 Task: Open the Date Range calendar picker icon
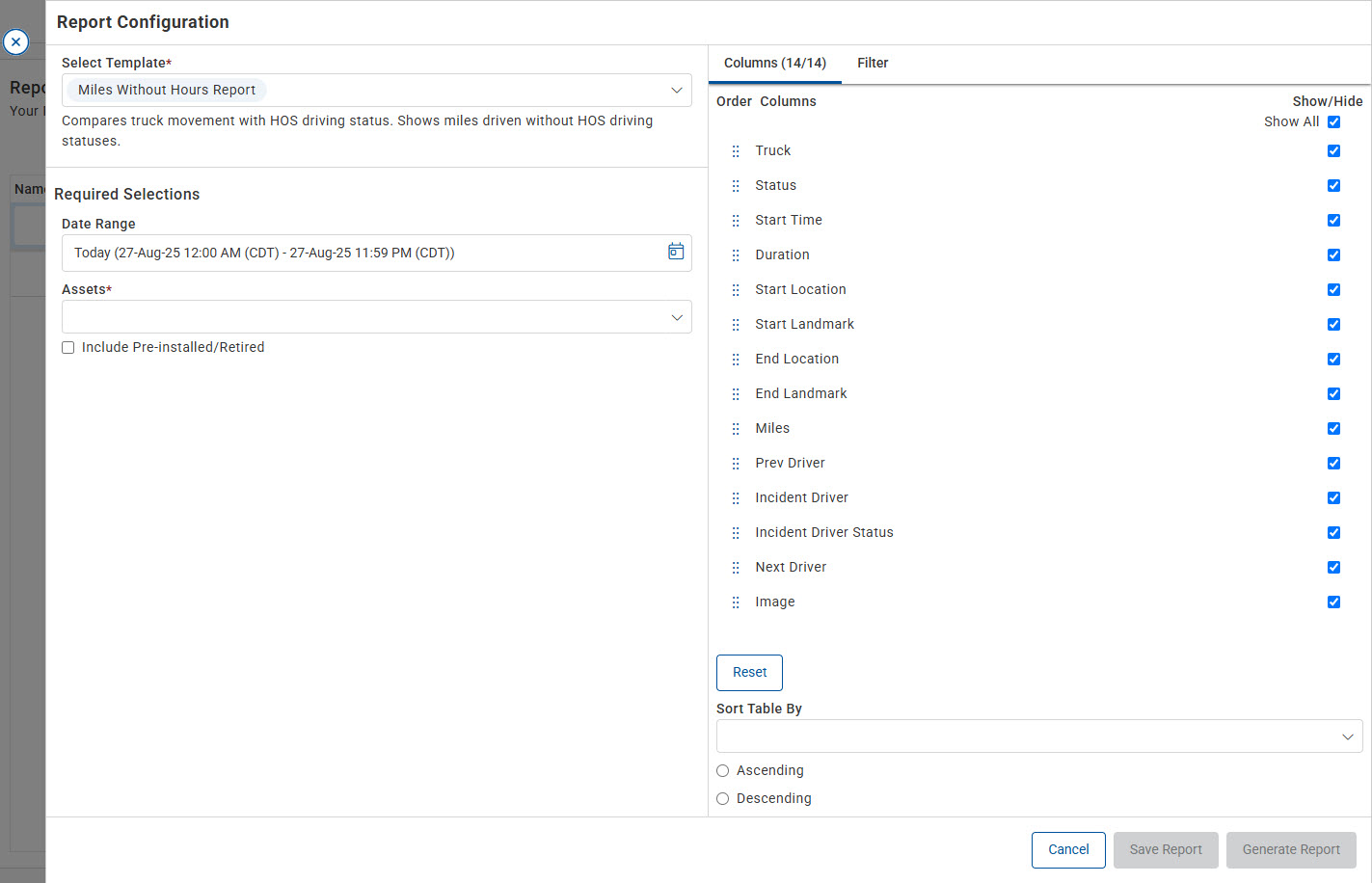click(x=676, y=252)
